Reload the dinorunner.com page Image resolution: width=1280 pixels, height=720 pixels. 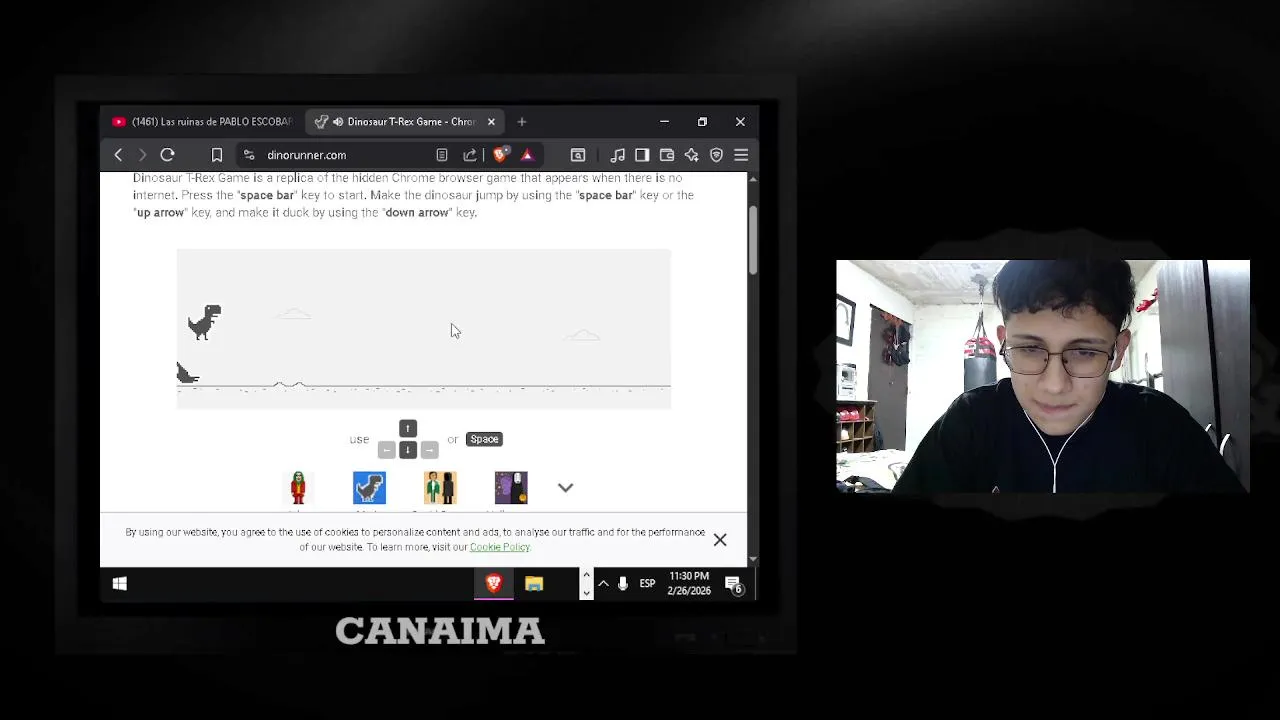(x=167, y=155)
